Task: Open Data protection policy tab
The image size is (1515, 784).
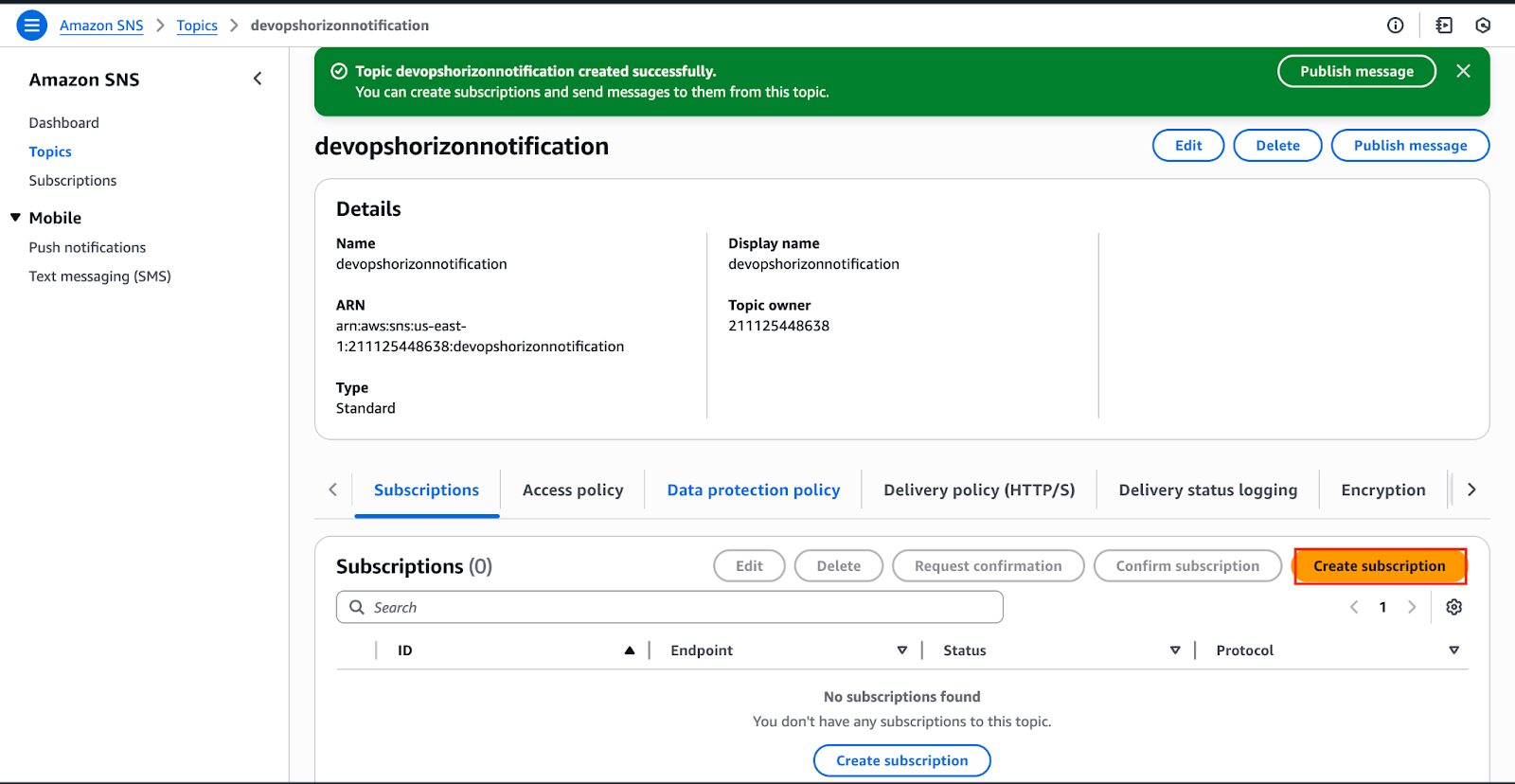Action: click(754, 490)
